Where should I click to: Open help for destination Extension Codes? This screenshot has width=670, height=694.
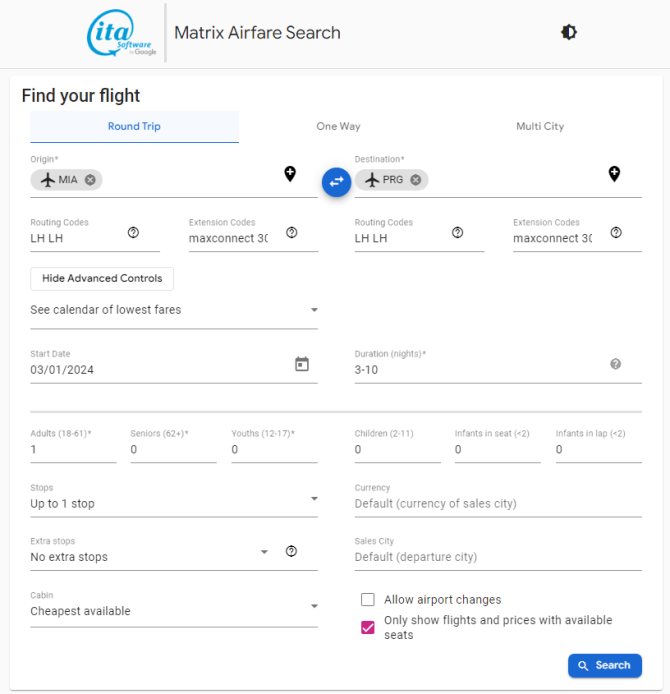pyautogui.click(x=616, y=232)
